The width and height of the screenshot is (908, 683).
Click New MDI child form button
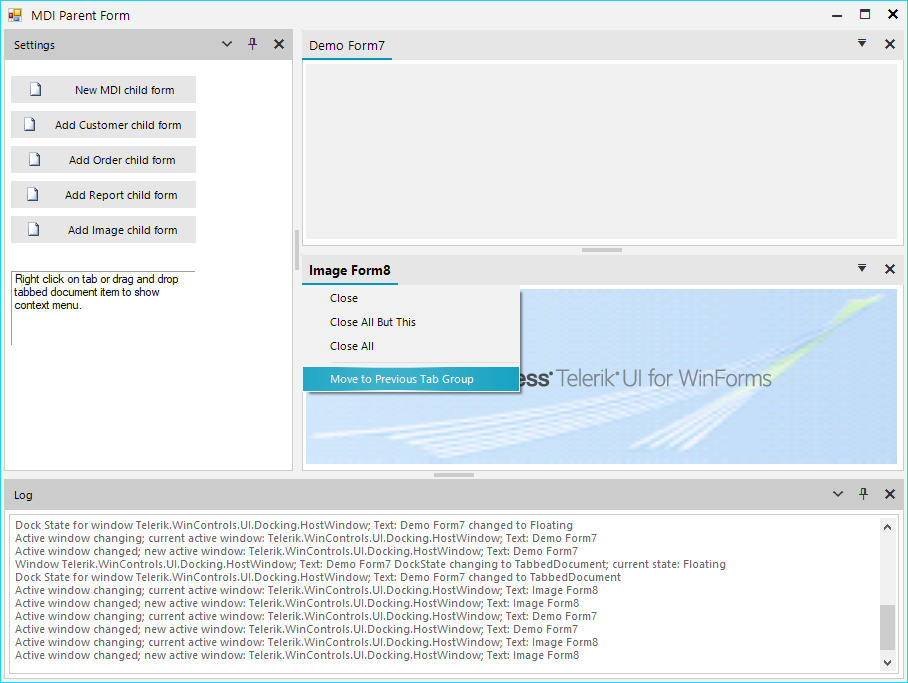(104, 90)
